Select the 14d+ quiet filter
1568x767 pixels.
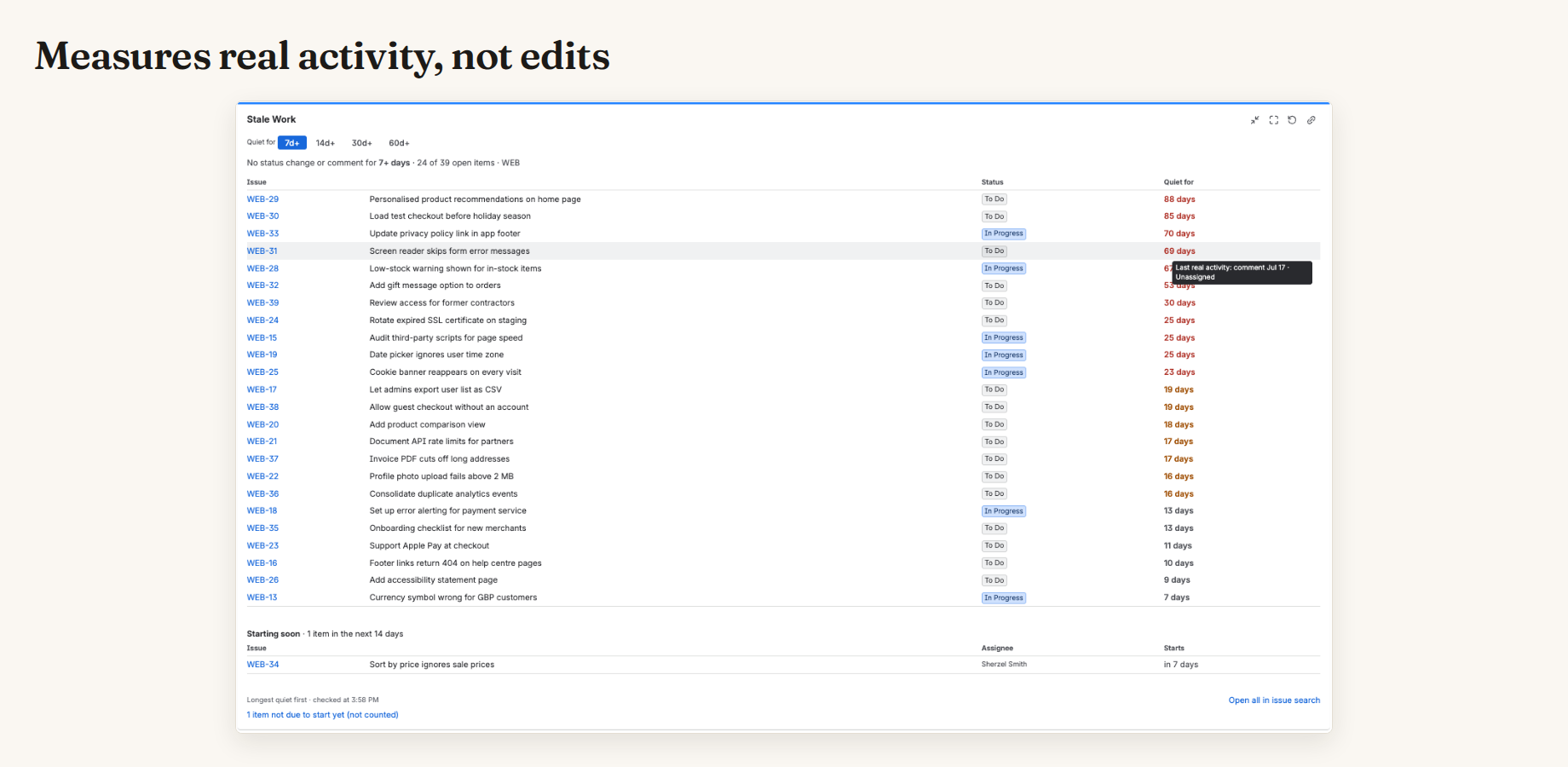[x=326, y=143]
